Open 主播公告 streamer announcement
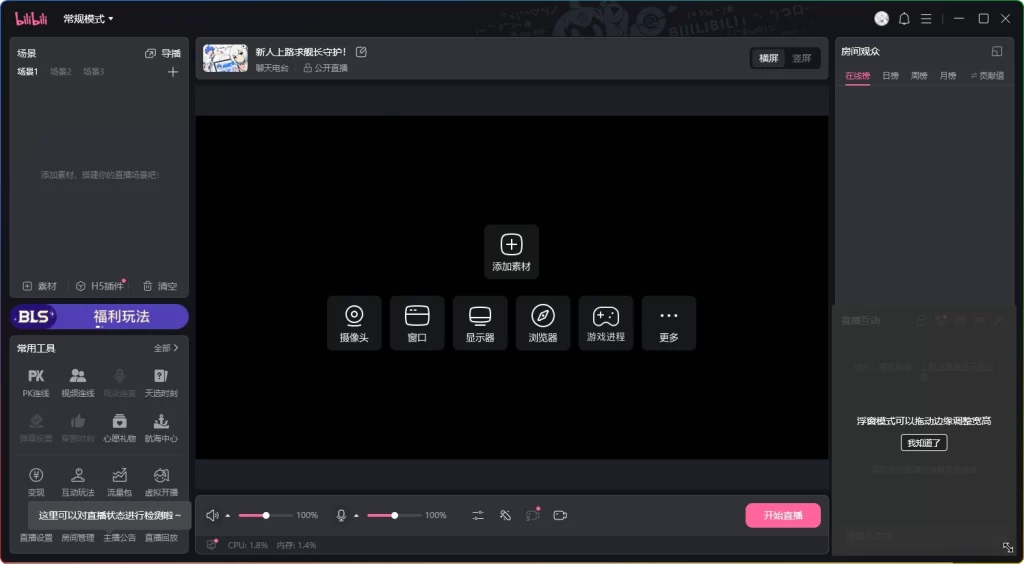The height and width of the screenshot is (564, 1024). (x=120, y=538)
